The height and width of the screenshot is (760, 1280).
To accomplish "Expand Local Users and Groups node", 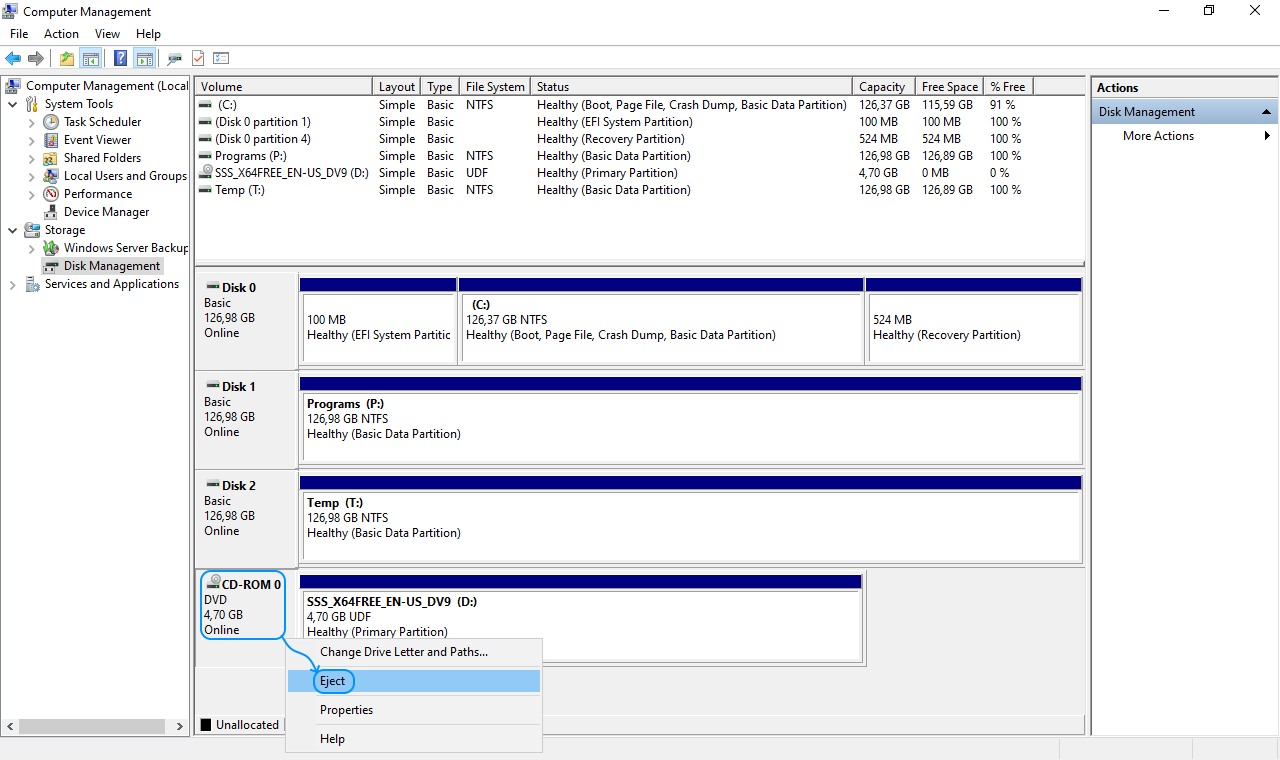I will pyautogui.click(x=32, y=176).
